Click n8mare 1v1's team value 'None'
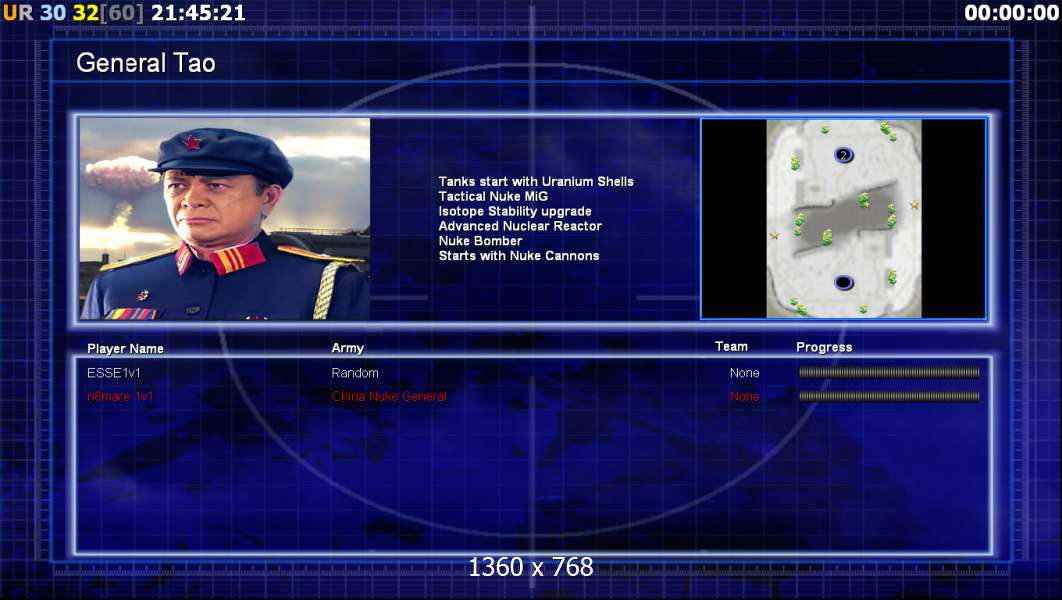Viewport: 1062px width, 600px height. 744,397
